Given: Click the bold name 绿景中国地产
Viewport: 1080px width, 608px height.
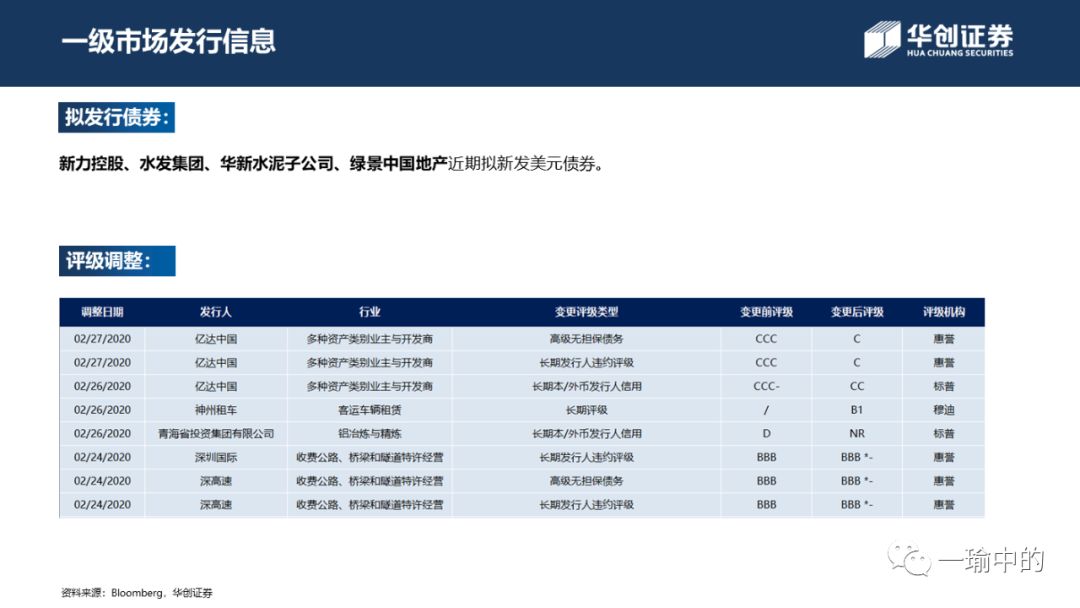Looking at the screenshot, I should (x=398, y=164).
